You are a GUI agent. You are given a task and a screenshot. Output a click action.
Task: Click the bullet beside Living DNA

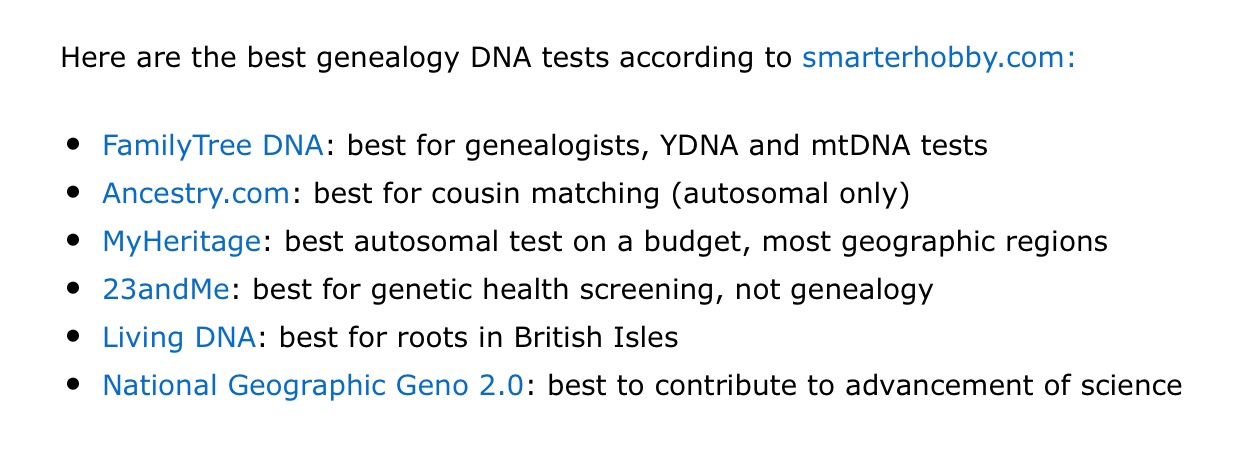pos(73,338)
